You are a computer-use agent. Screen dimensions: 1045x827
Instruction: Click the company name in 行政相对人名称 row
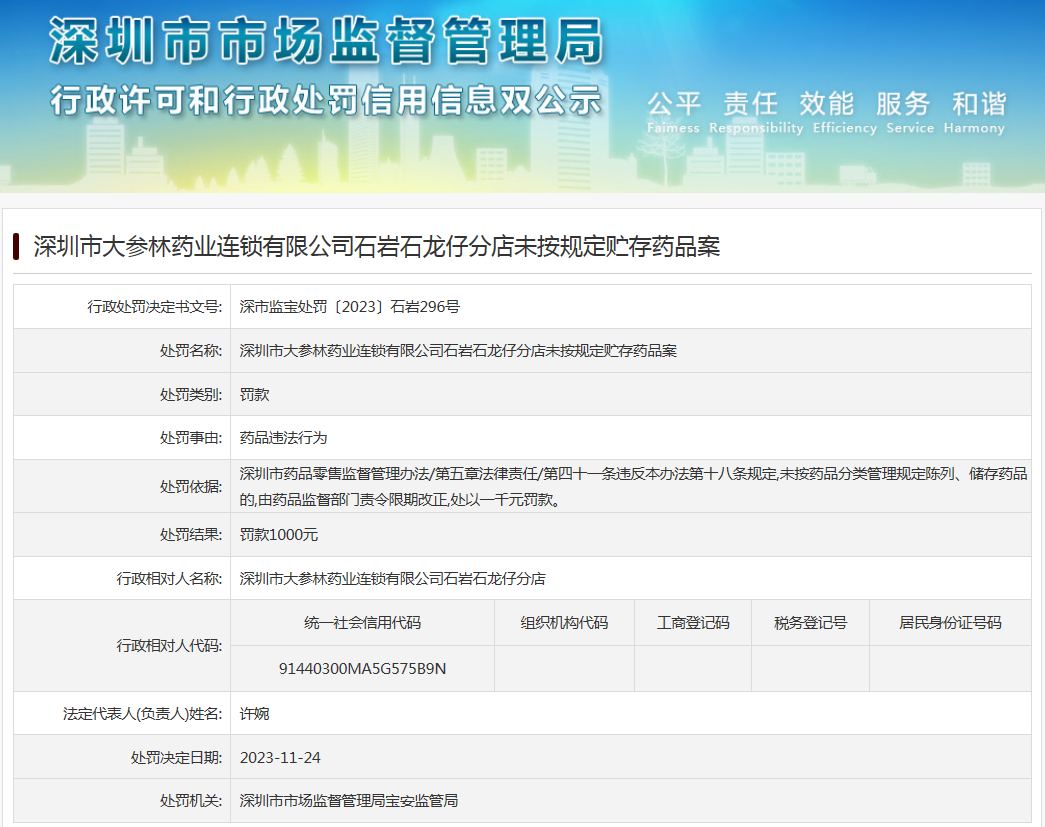coord(392,578)
